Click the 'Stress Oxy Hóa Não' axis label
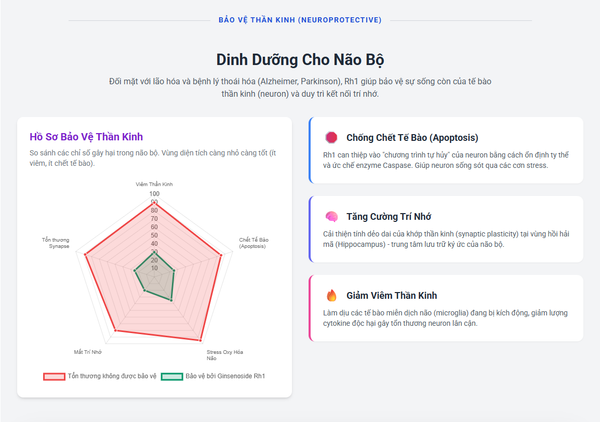Screen dimensions: 600x422 point(224,355)
